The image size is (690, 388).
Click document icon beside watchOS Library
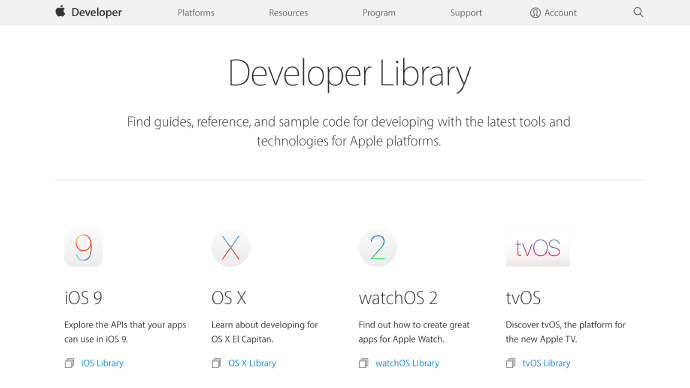pyautogui.click(x=363, y=363)
